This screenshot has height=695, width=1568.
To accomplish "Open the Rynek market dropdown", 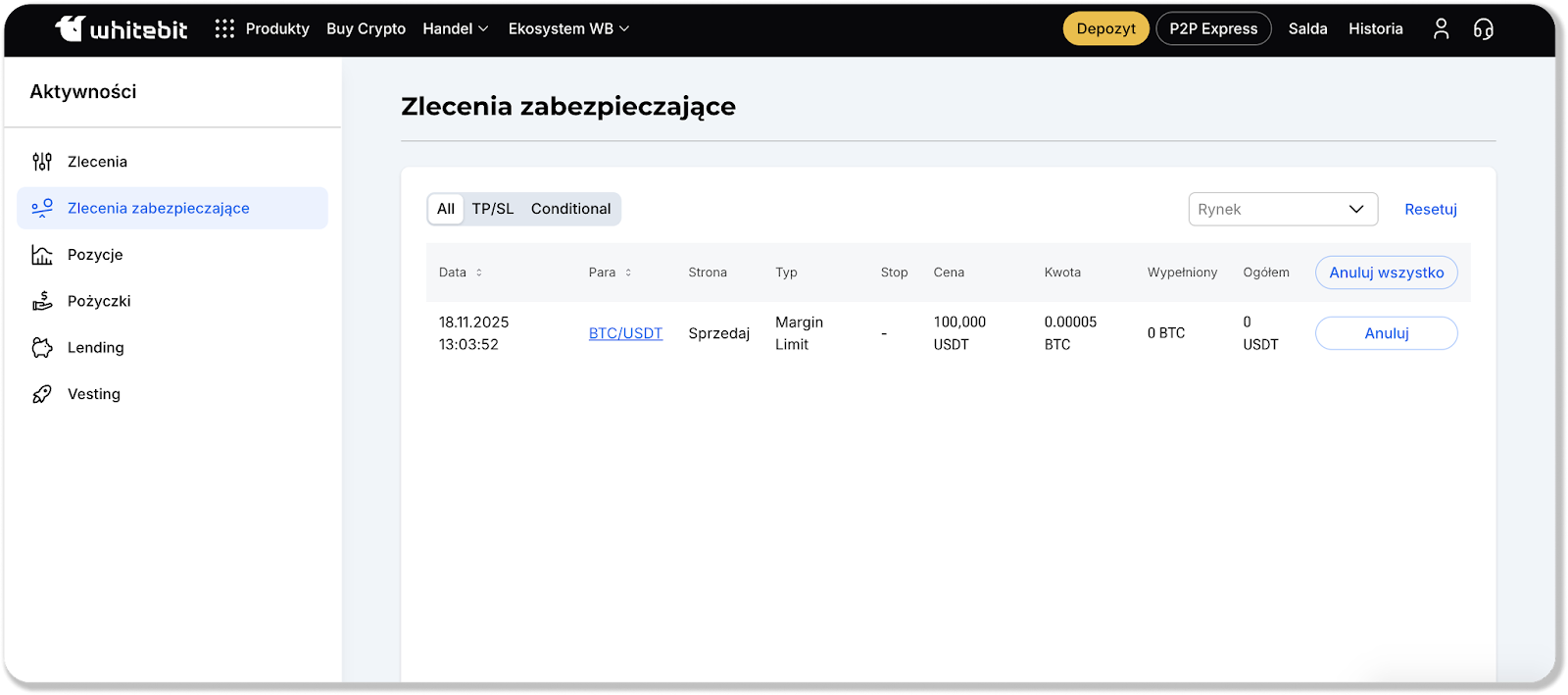I will click(x=1283, y=209).
